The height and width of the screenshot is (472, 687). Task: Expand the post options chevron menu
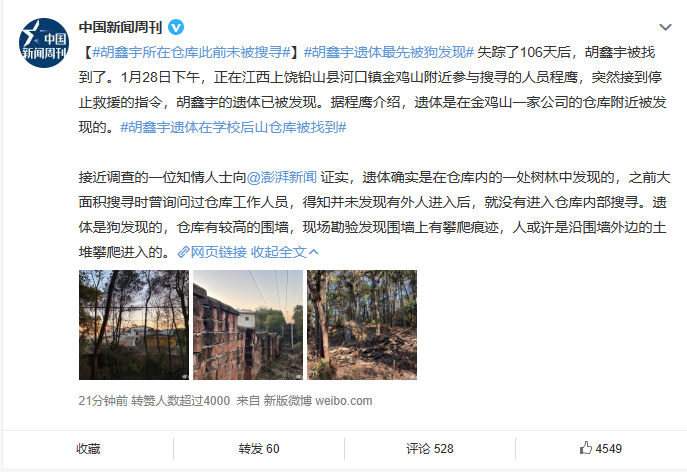click(665, 28)
